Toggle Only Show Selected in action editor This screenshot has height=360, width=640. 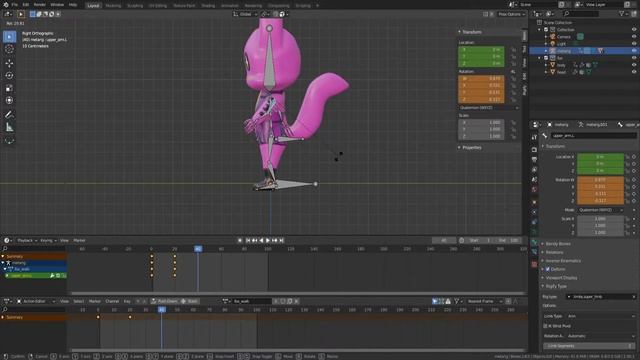point(435,301)
